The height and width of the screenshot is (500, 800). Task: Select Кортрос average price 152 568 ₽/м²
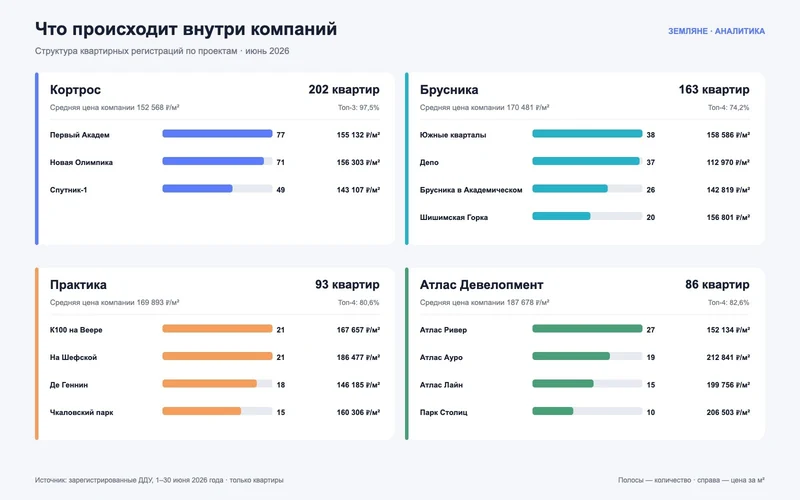(x=114, y=108)
